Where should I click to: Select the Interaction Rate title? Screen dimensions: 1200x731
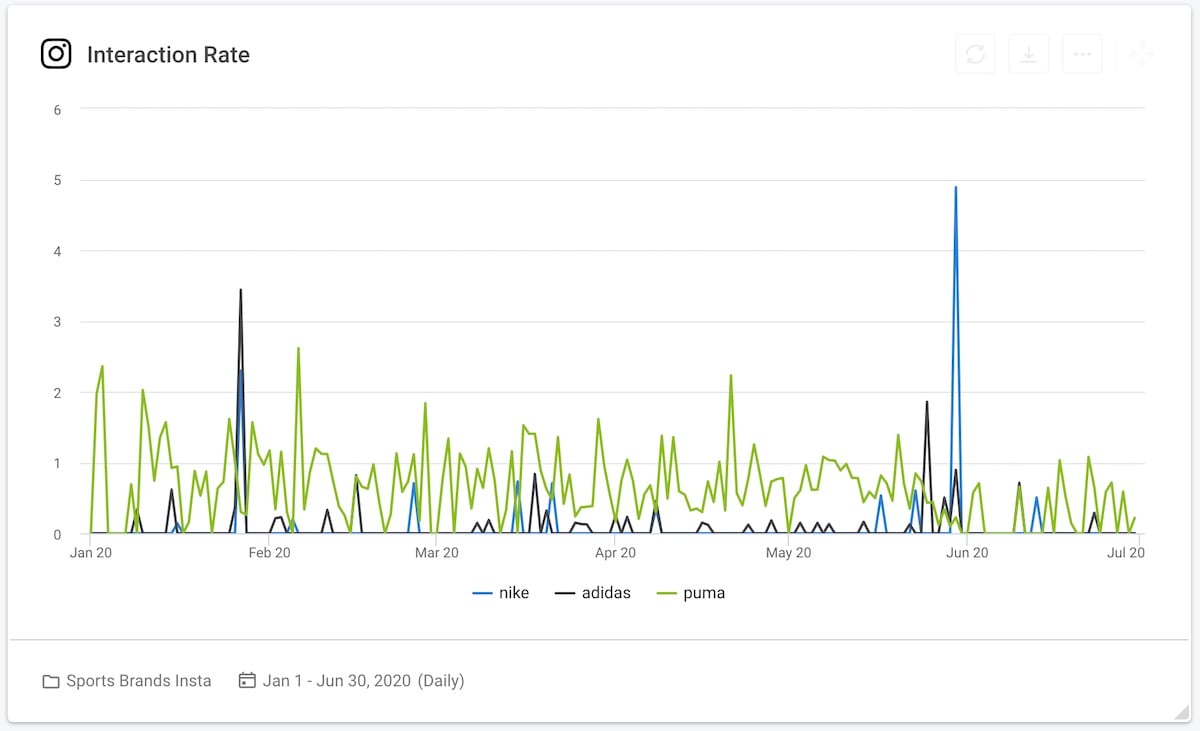coord(168,55)
